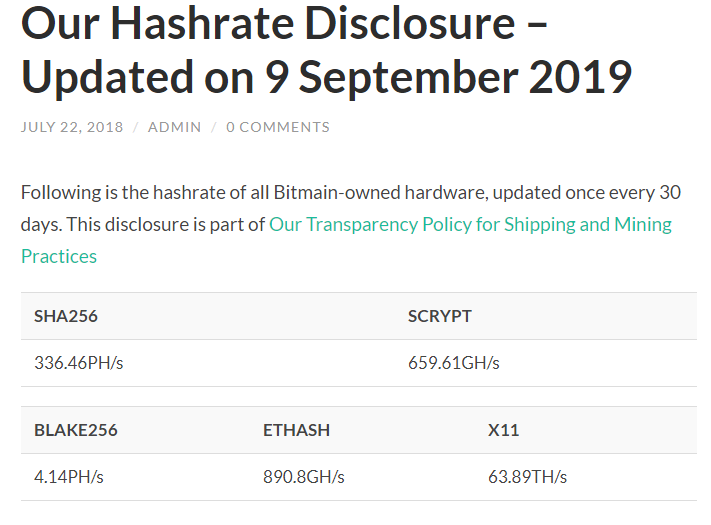711x525 pixels.
Task: Click 'This disclosure is part of' text
Action: (166, 225)
